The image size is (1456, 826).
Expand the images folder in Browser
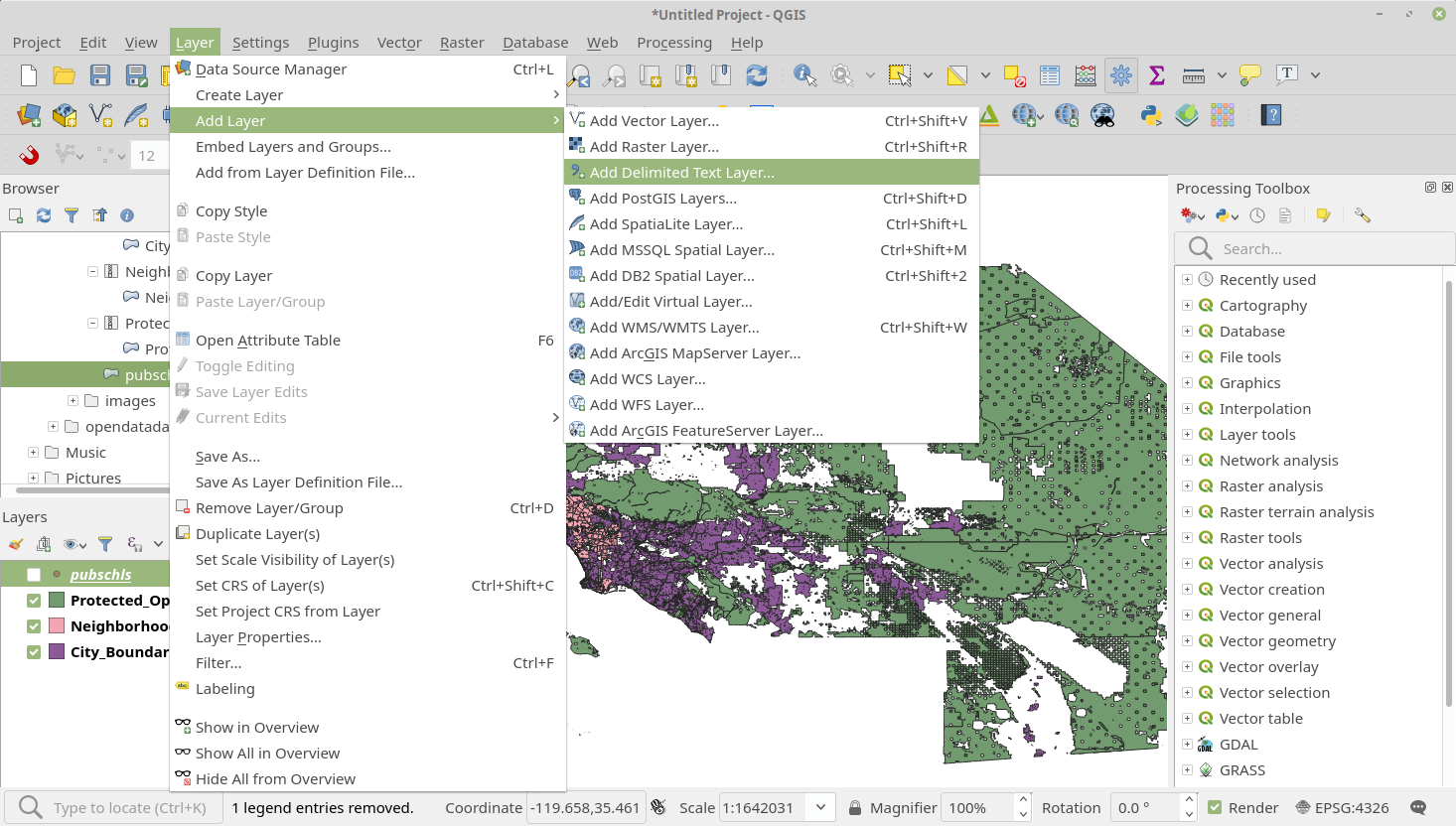click(73, 401)
